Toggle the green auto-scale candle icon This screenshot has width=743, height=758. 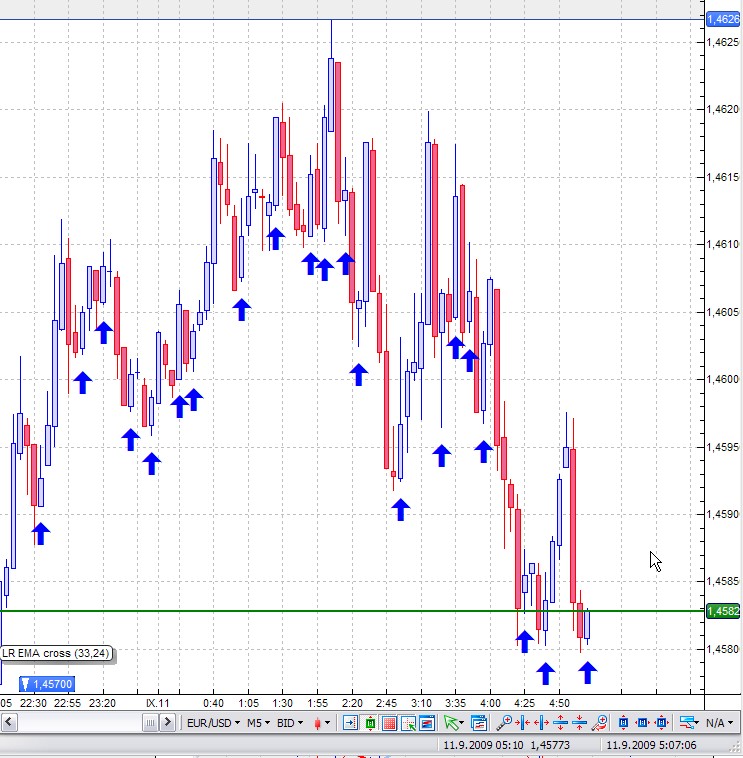coord(370,722)
